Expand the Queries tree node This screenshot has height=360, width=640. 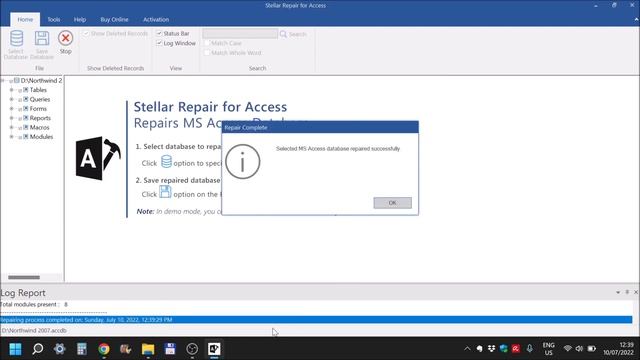tap(11, 99)
